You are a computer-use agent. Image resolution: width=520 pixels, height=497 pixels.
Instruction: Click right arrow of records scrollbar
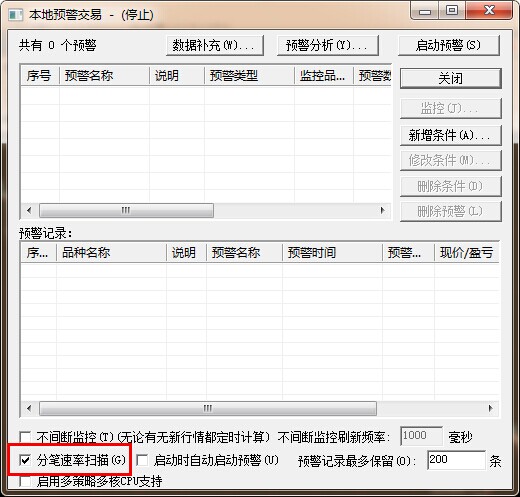coord(490,408)
